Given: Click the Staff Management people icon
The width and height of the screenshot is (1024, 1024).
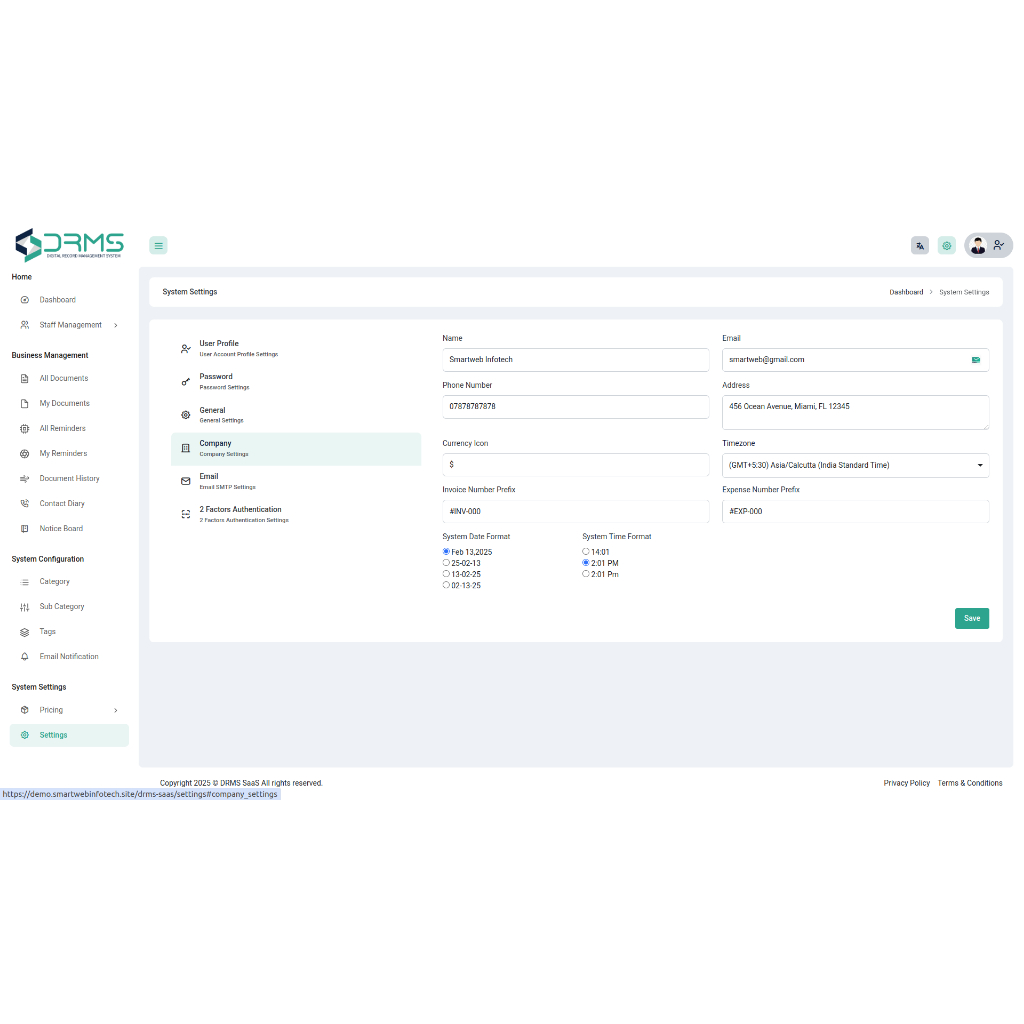Looking at the screenshot, I should [25, 325].
